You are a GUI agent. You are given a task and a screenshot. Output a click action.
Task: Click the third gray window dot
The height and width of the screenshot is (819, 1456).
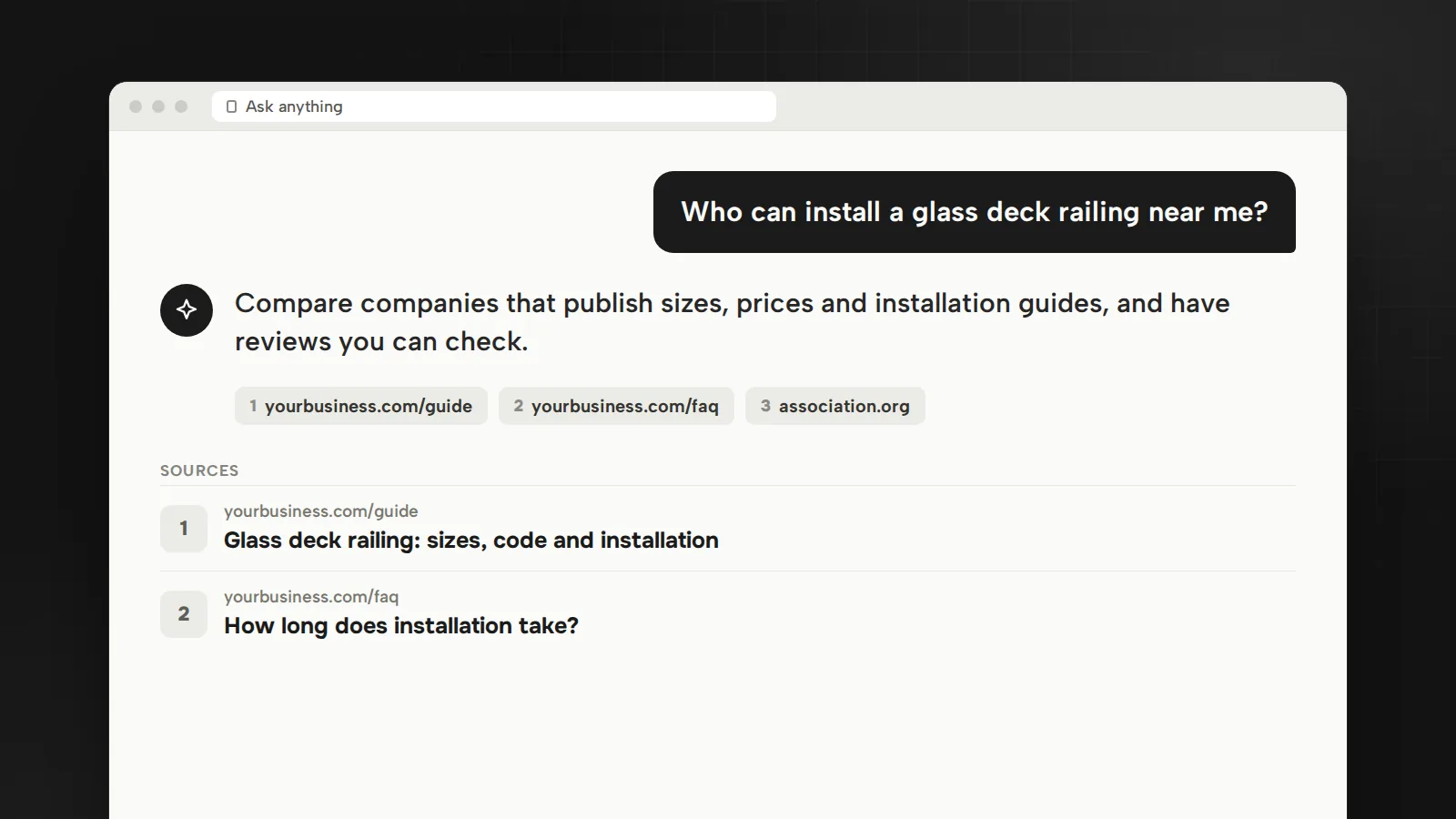[x=181, y=106]
